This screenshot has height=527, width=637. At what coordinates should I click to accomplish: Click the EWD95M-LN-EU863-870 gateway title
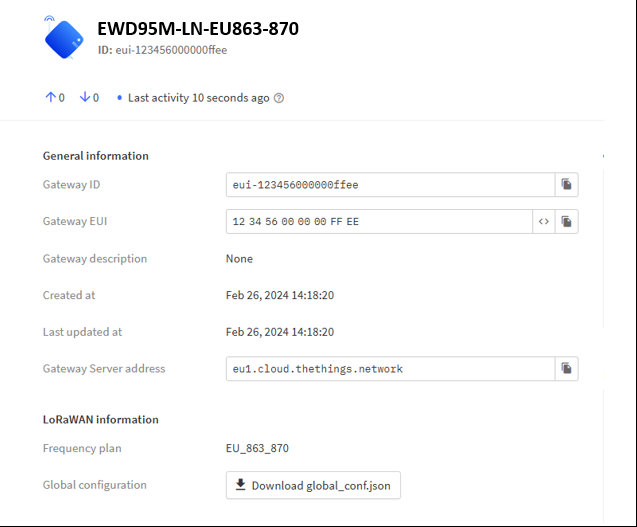click(197, 29)
